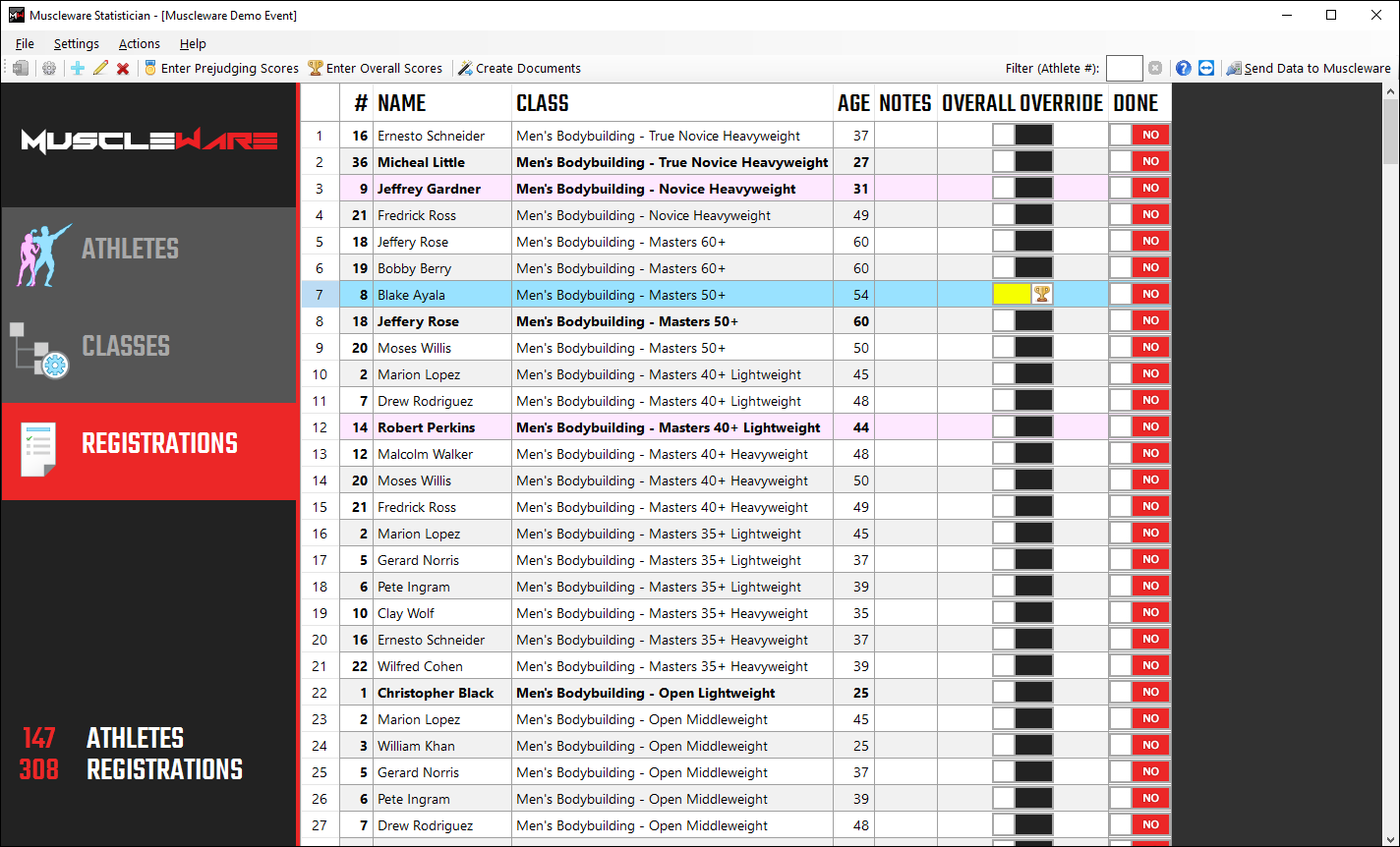Click the yellow override cell for Blake Ayala
1400x847 pixels.
tap(1012, 294)
